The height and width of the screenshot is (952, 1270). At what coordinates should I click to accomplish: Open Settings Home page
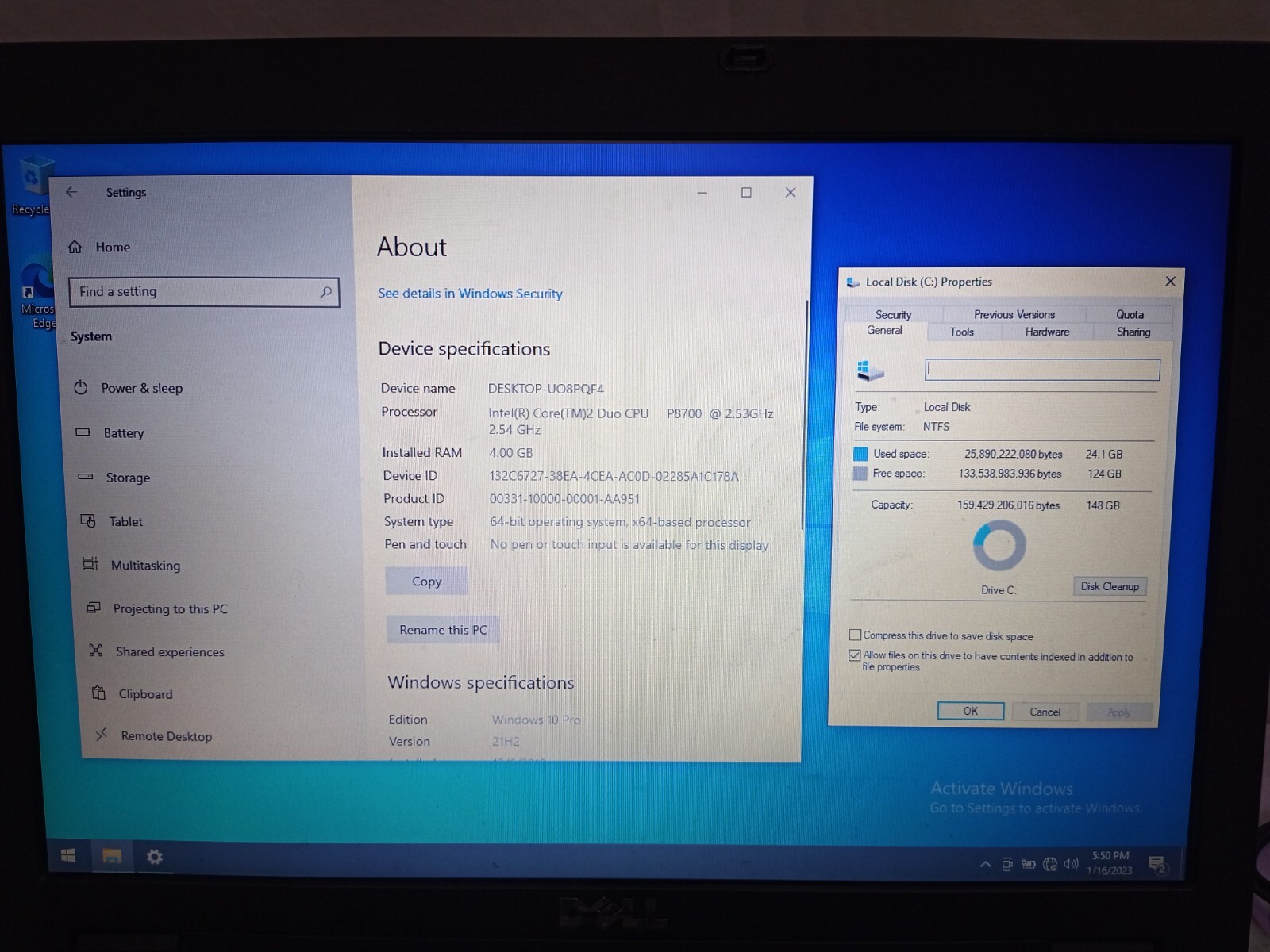click(99, 247)
